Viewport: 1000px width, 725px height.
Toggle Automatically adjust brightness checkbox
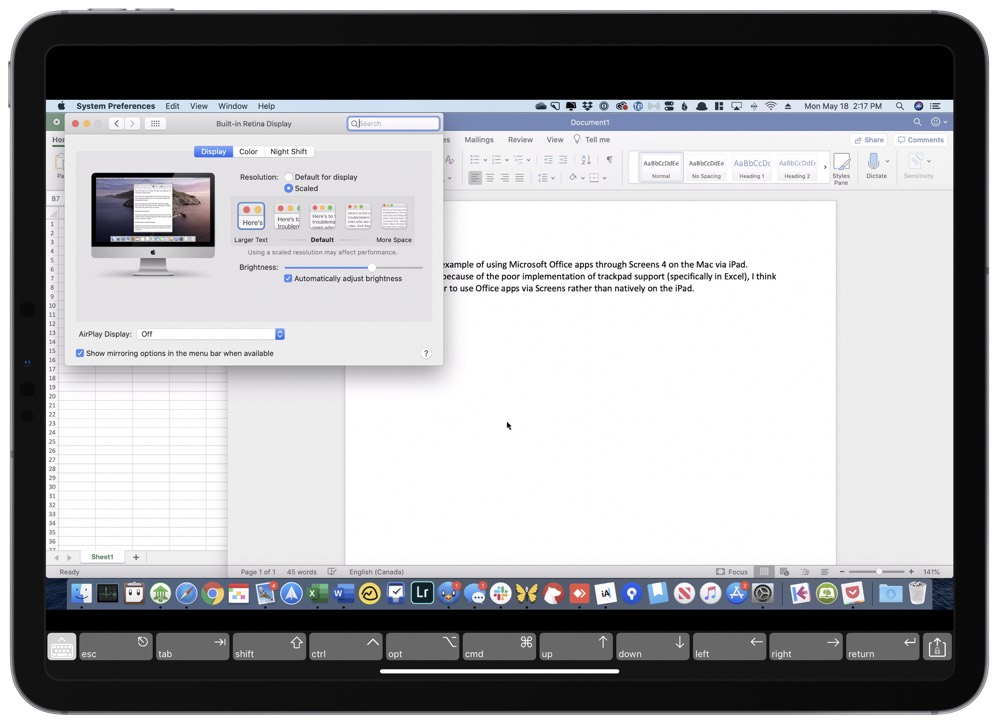click(x=288, y=279)
